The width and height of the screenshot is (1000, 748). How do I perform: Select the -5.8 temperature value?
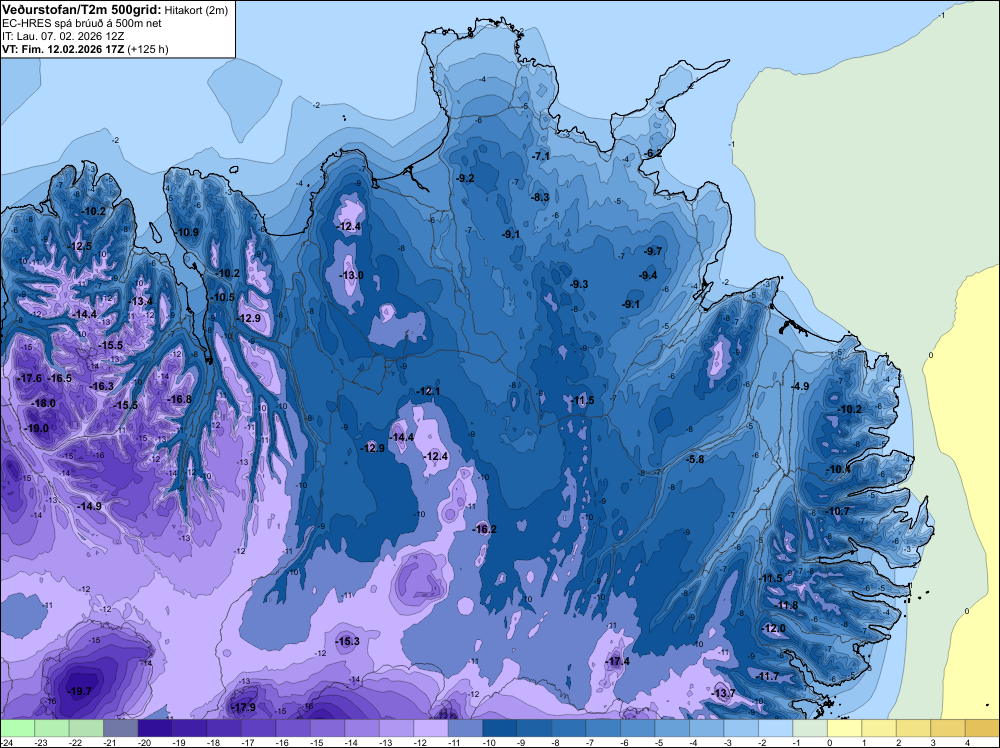[695, 459]
